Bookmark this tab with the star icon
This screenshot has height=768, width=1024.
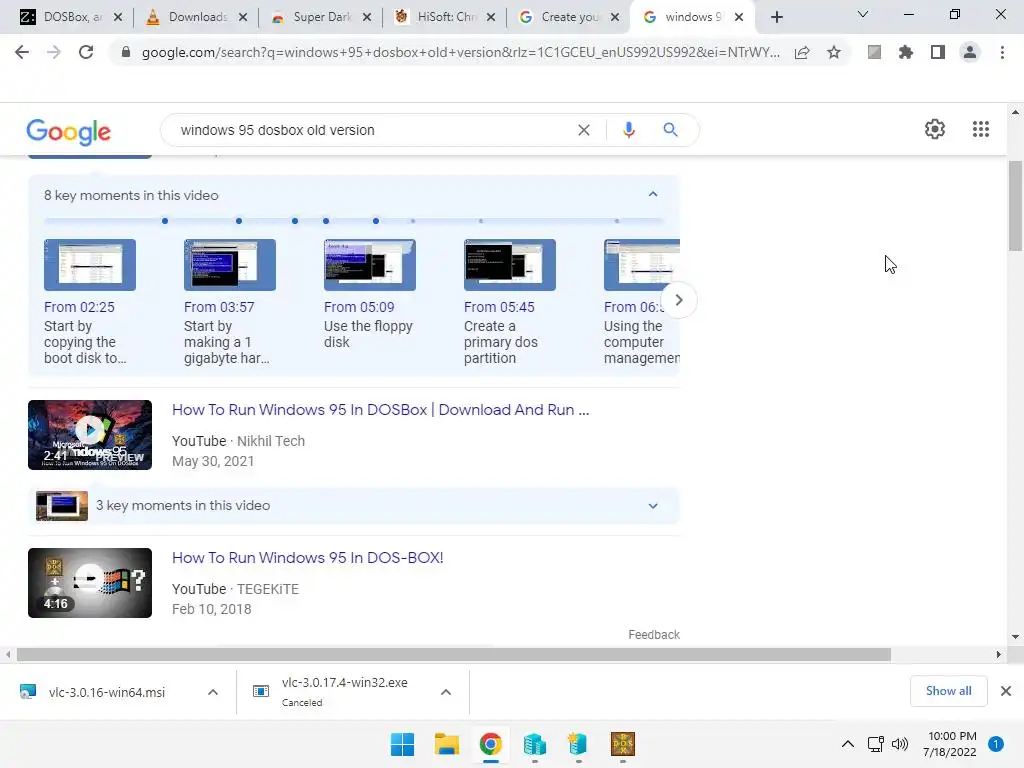point(834,52)
